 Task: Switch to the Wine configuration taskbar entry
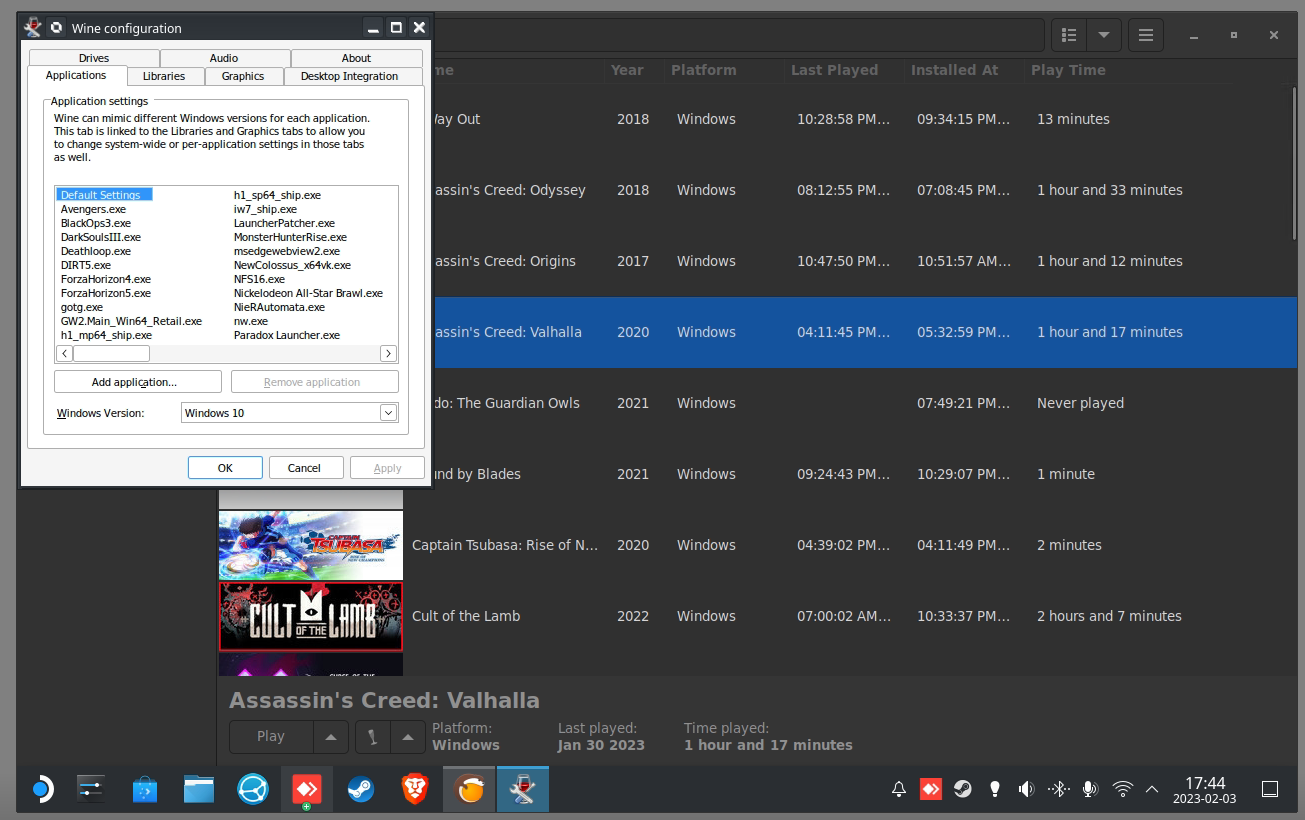click(523, 790)
